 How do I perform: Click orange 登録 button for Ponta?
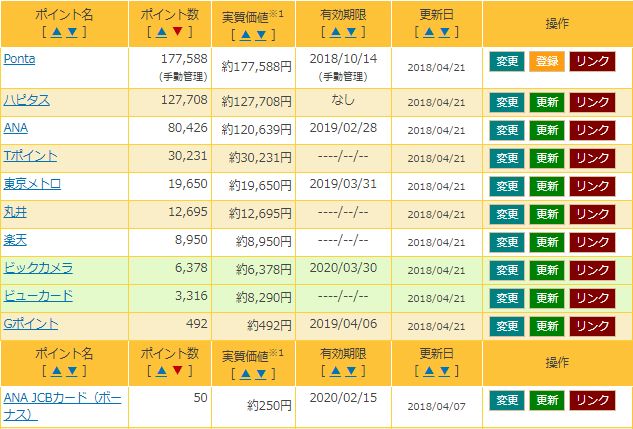(x=547, y=61)
